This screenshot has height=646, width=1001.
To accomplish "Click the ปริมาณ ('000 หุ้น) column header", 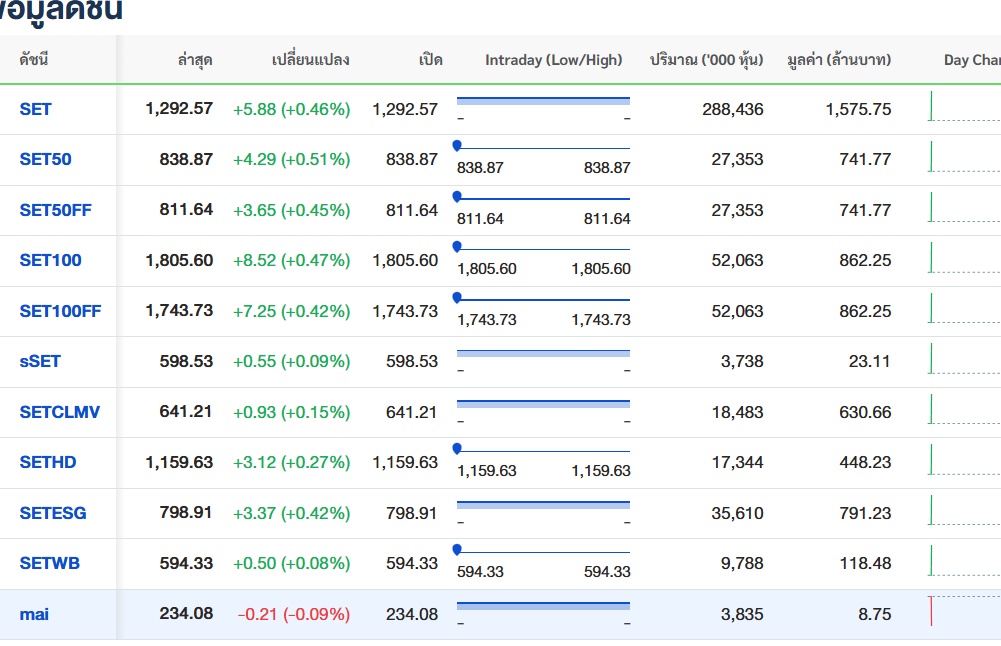I will point(706,60).
